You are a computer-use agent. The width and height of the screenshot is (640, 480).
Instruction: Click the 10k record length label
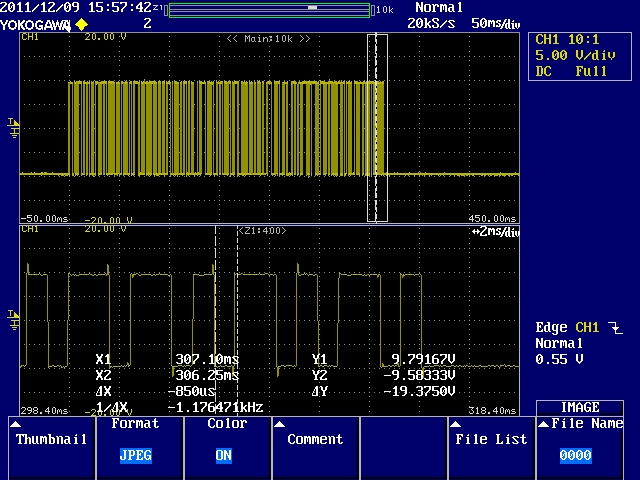coord(384,10)
